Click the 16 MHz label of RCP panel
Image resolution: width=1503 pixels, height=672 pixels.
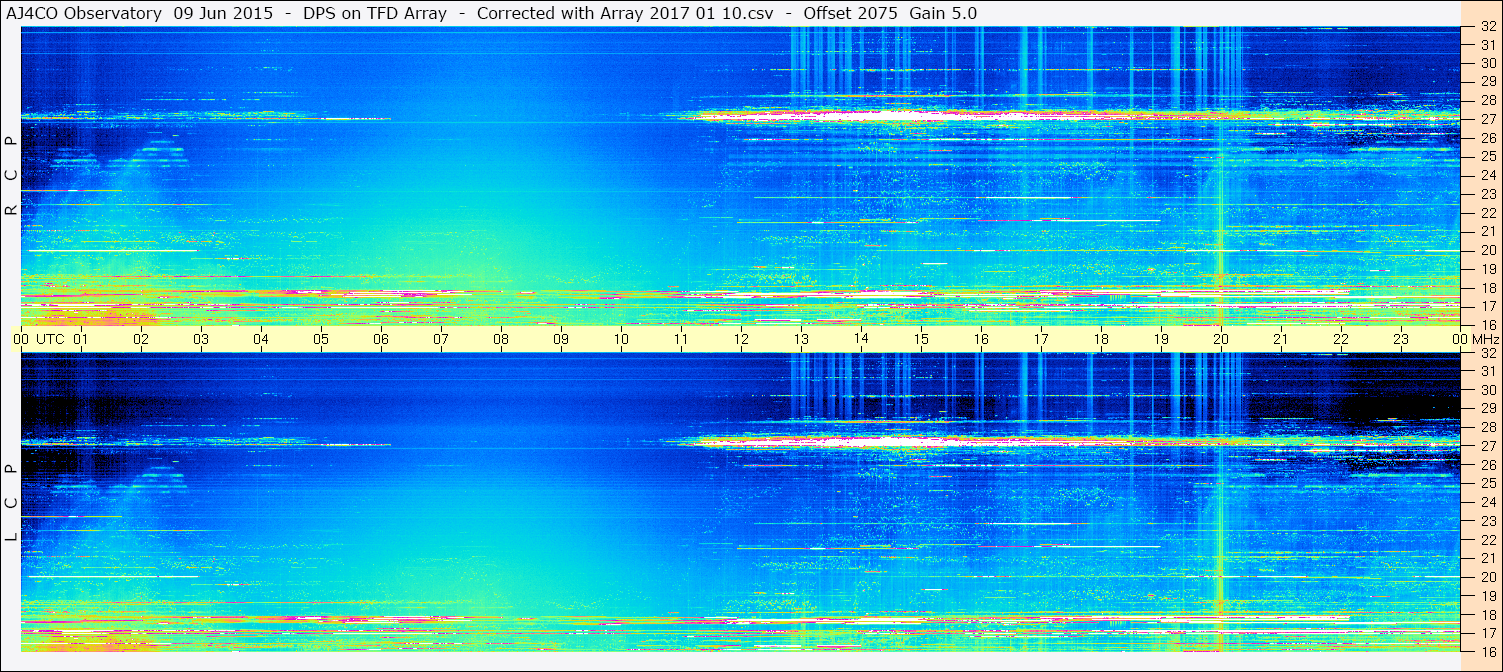click(1487, 324)
